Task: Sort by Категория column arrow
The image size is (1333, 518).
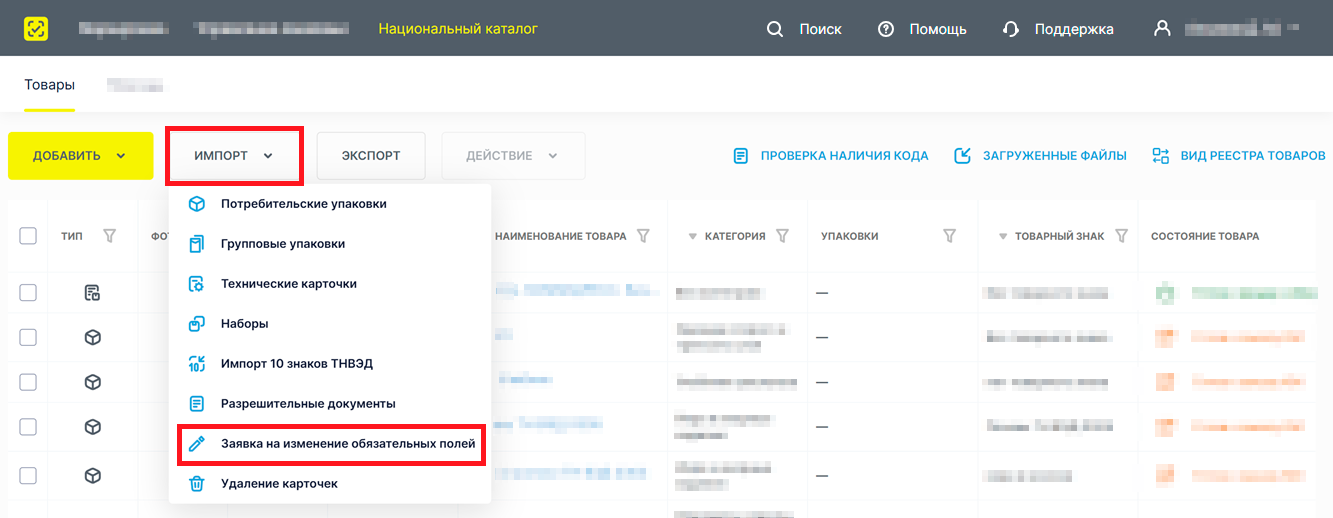Action: (x=692, y=237)
